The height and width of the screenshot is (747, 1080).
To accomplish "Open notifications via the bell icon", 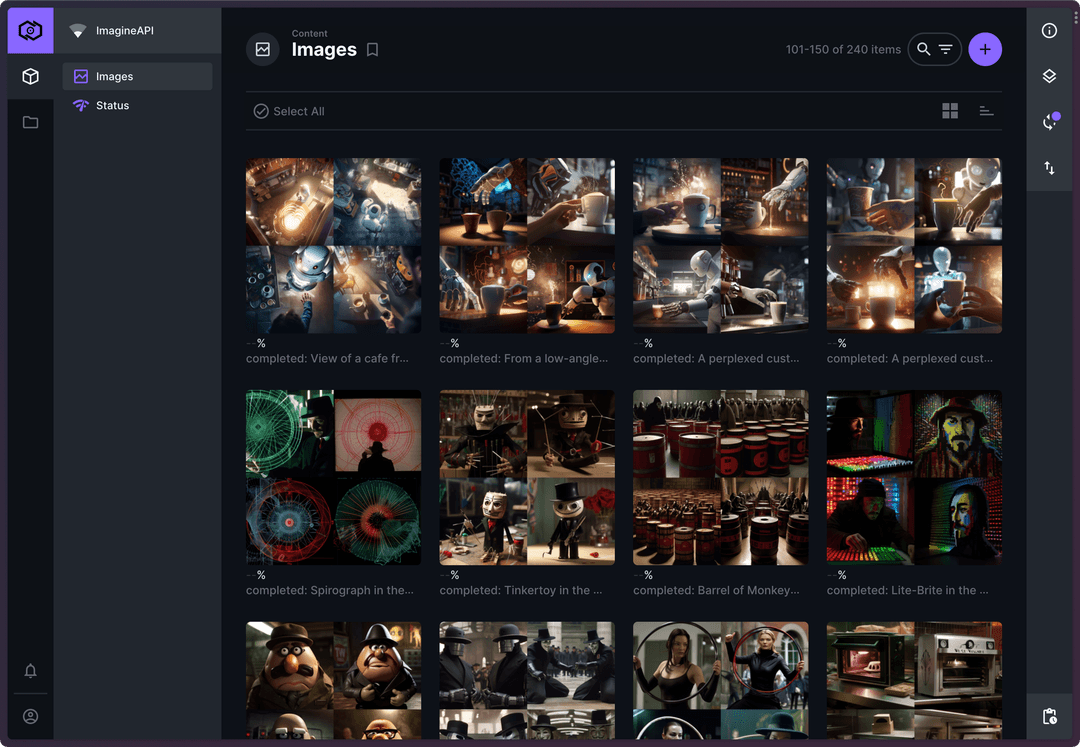I will coord(30,671).
